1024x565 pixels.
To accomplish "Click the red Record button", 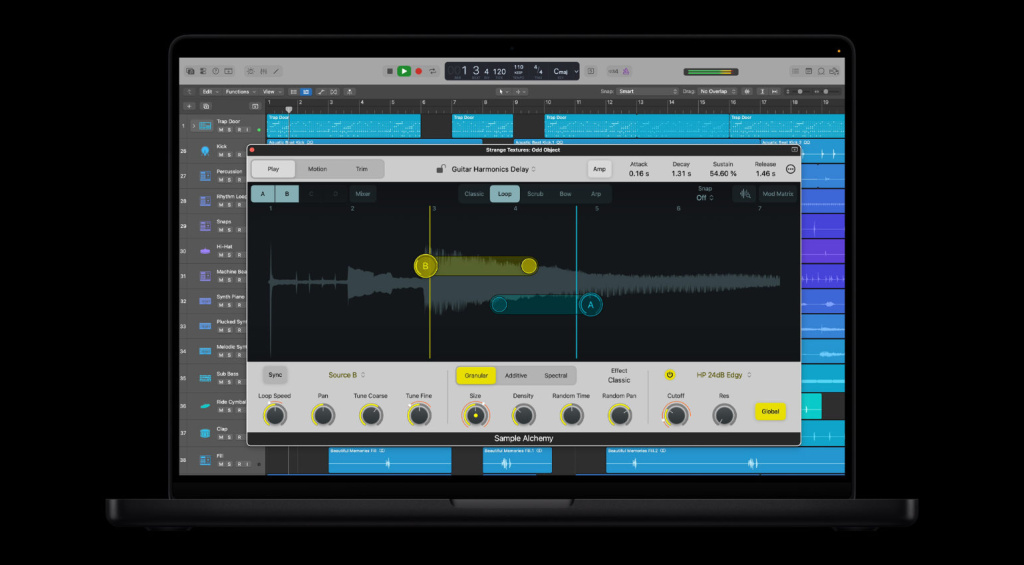I will tap(419, 71).
